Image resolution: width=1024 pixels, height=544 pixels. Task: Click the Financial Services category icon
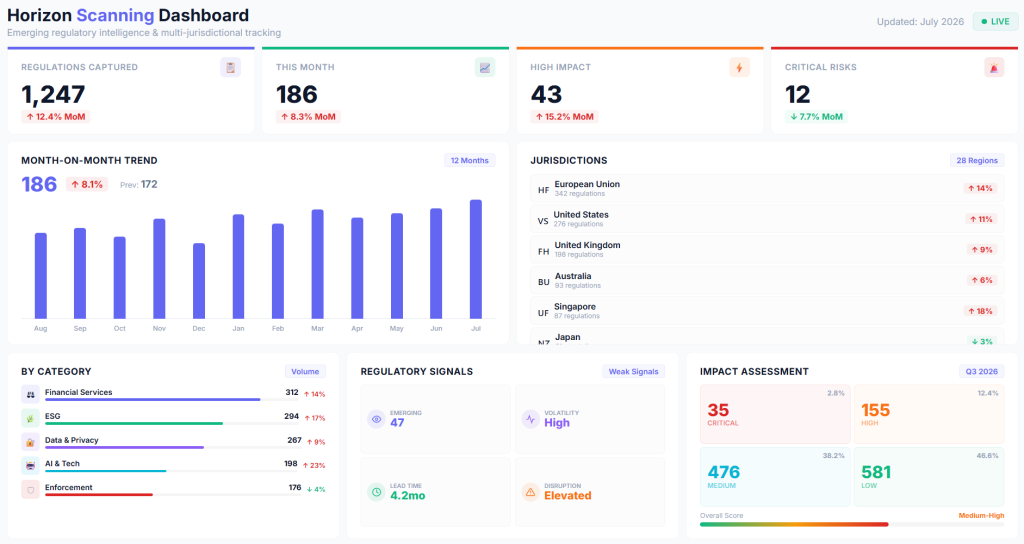click(x=30, y=394)
